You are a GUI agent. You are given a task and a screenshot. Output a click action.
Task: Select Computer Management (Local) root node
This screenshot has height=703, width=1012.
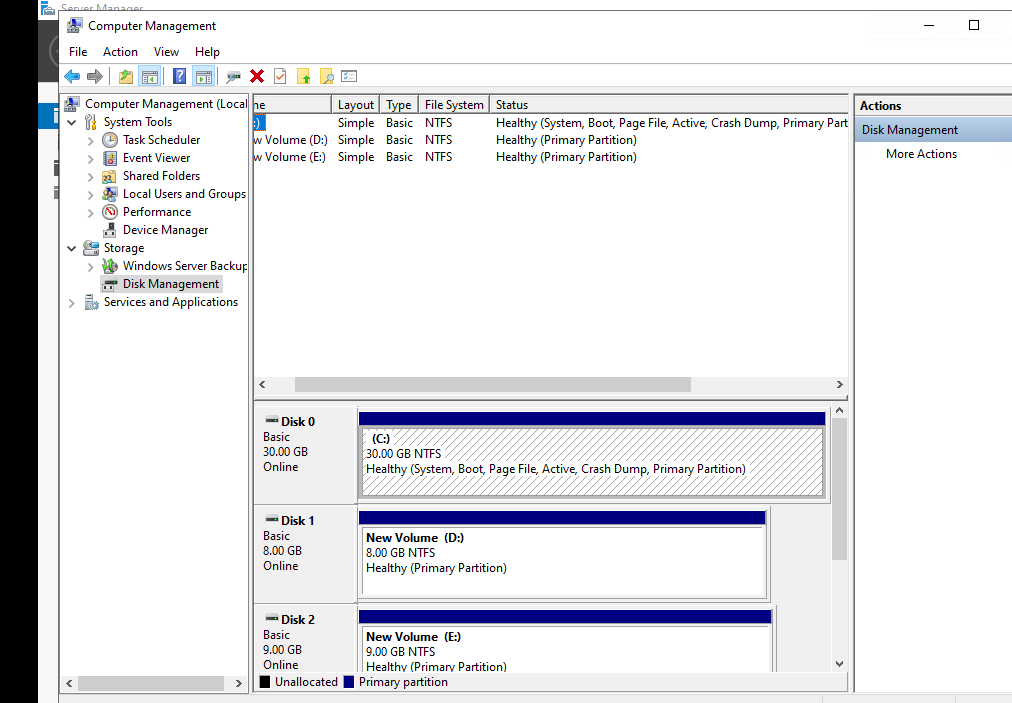166,104
